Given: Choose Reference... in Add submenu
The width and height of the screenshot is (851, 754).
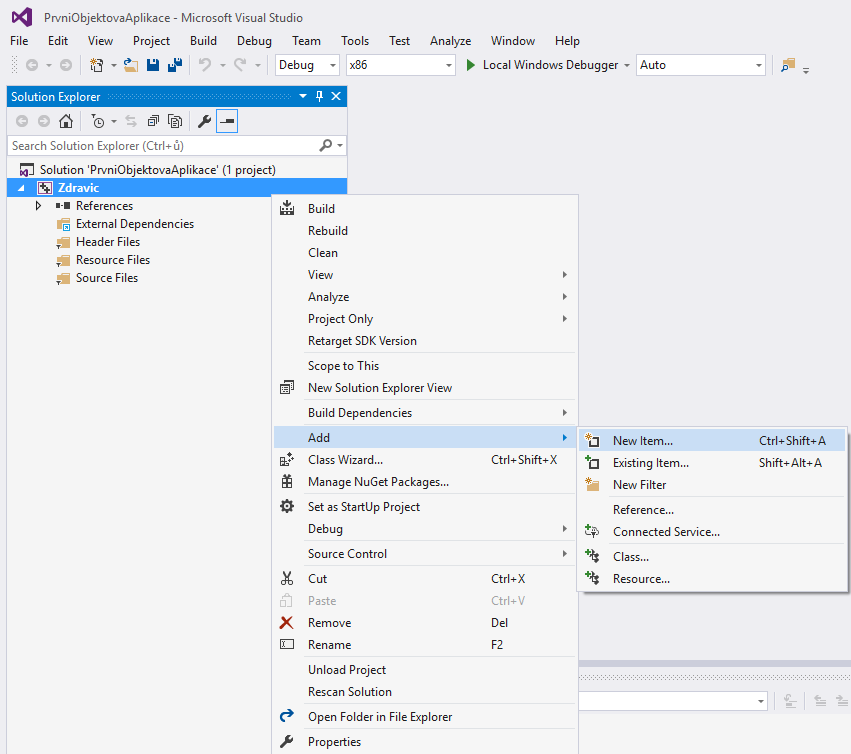Looking at the screenshot, I should (713, 510).
